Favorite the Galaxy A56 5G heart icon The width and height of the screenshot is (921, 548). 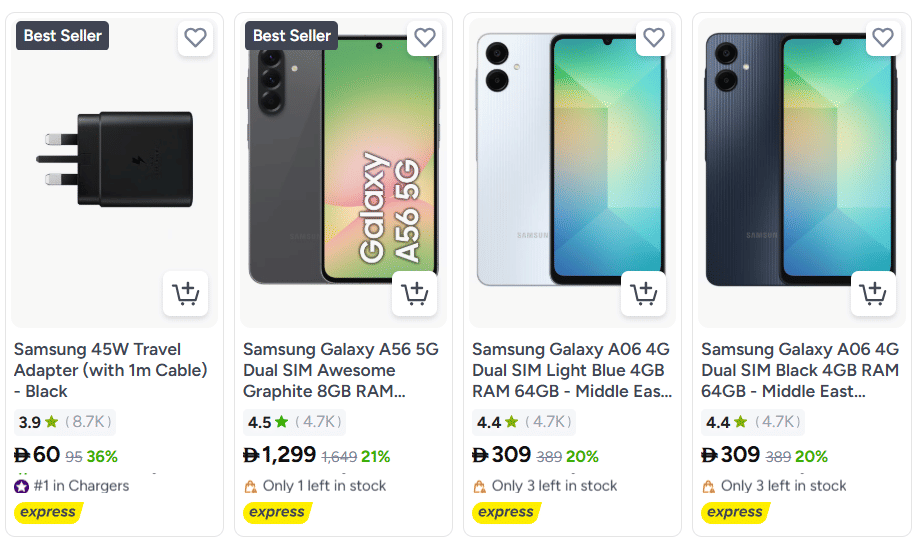pyautogui.click(x=424, y=38)
